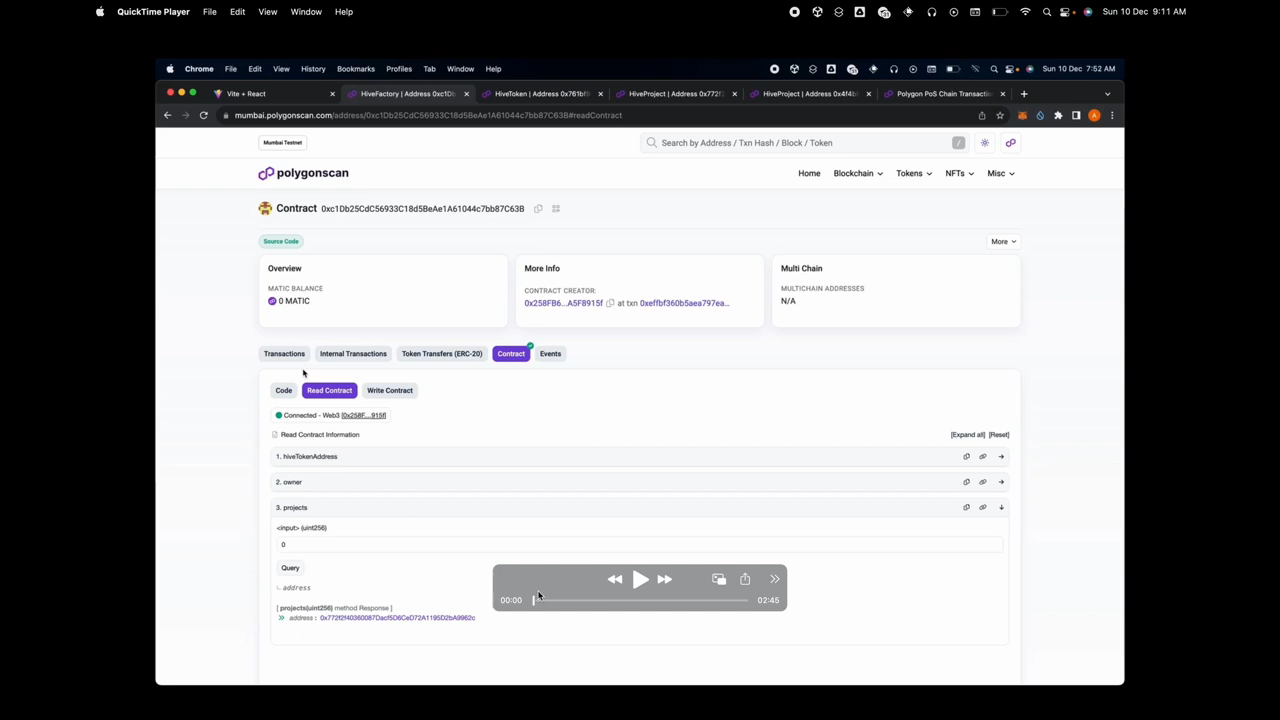
Task: Switch to Polygon PoS Chain Transaction browser tab
Action: (943, 94)
